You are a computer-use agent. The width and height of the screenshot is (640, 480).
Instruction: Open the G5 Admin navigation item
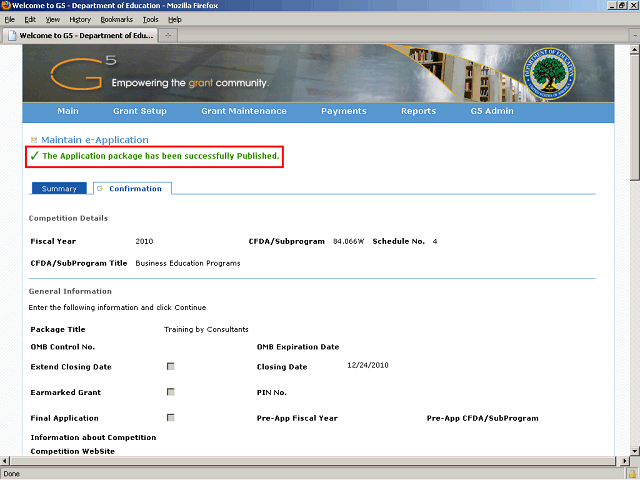[x=492, y=111]
